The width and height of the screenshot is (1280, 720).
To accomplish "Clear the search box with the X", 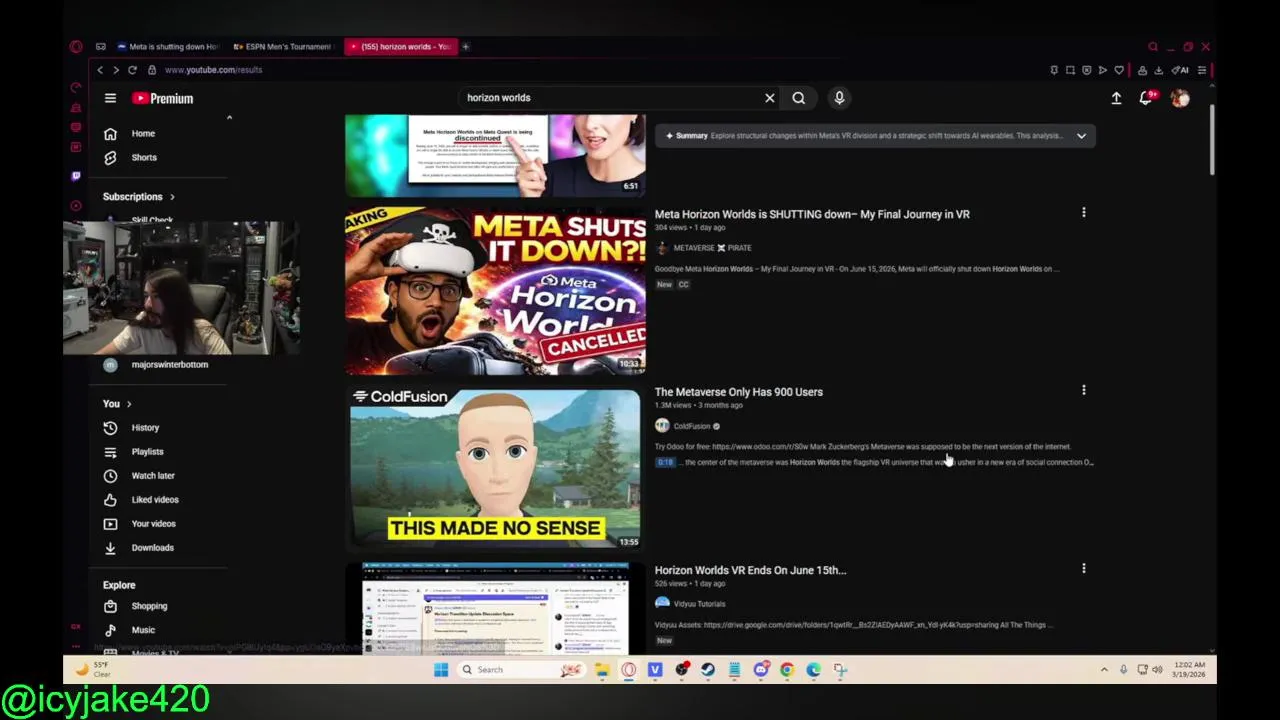I will coord(770,98).
